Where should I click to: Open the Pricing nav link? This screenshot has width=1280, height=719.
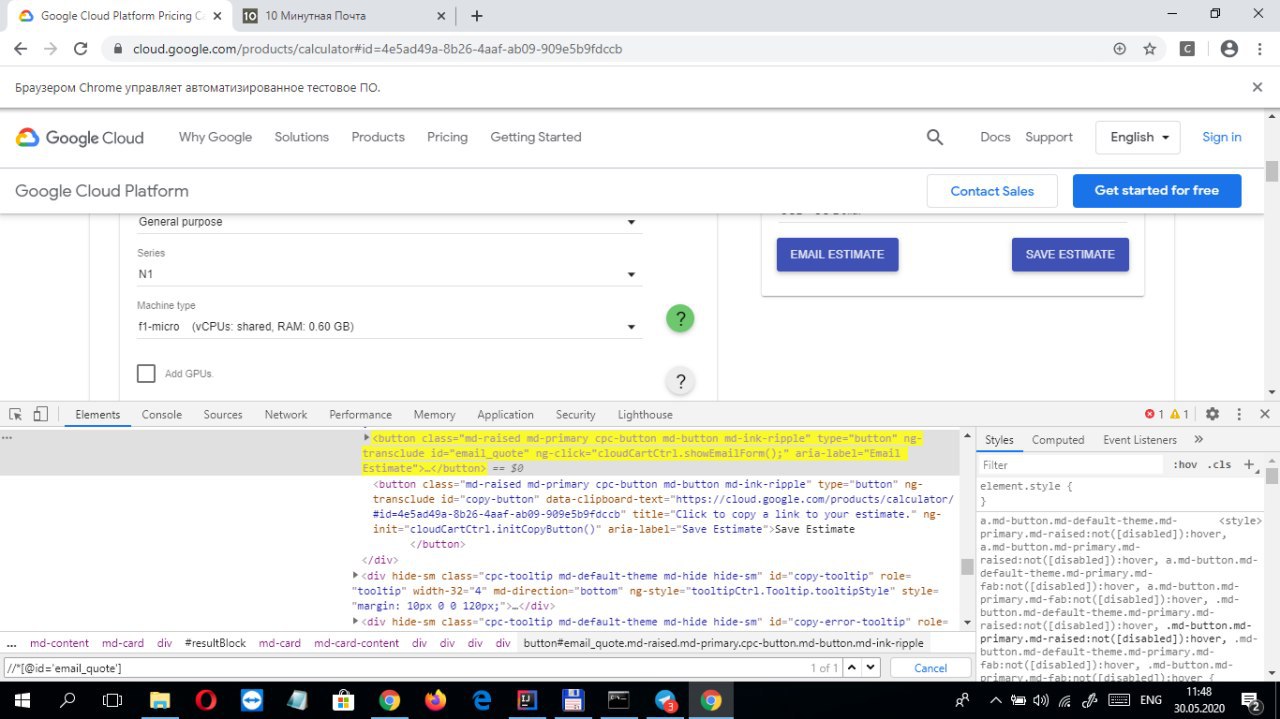point(447,137)
